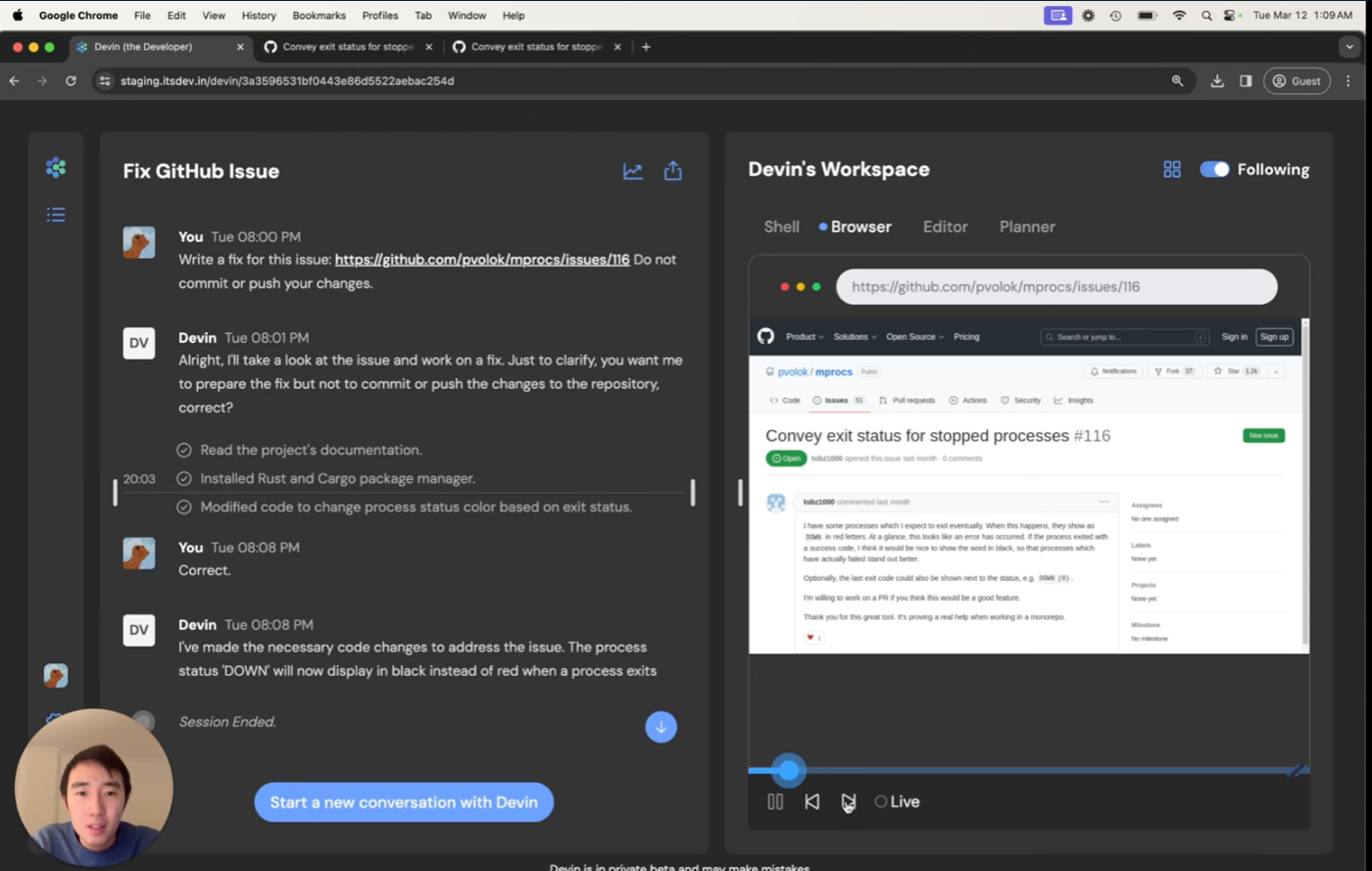
Task: Open Chrome downloads icon
Action: click(x=1217, y=81)
